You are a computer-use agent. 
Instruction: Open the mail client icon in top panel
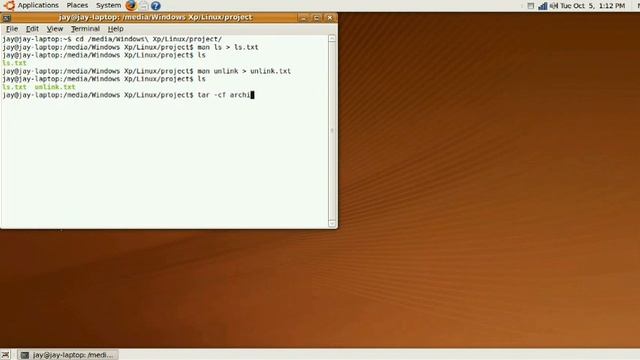click(144, 6)
